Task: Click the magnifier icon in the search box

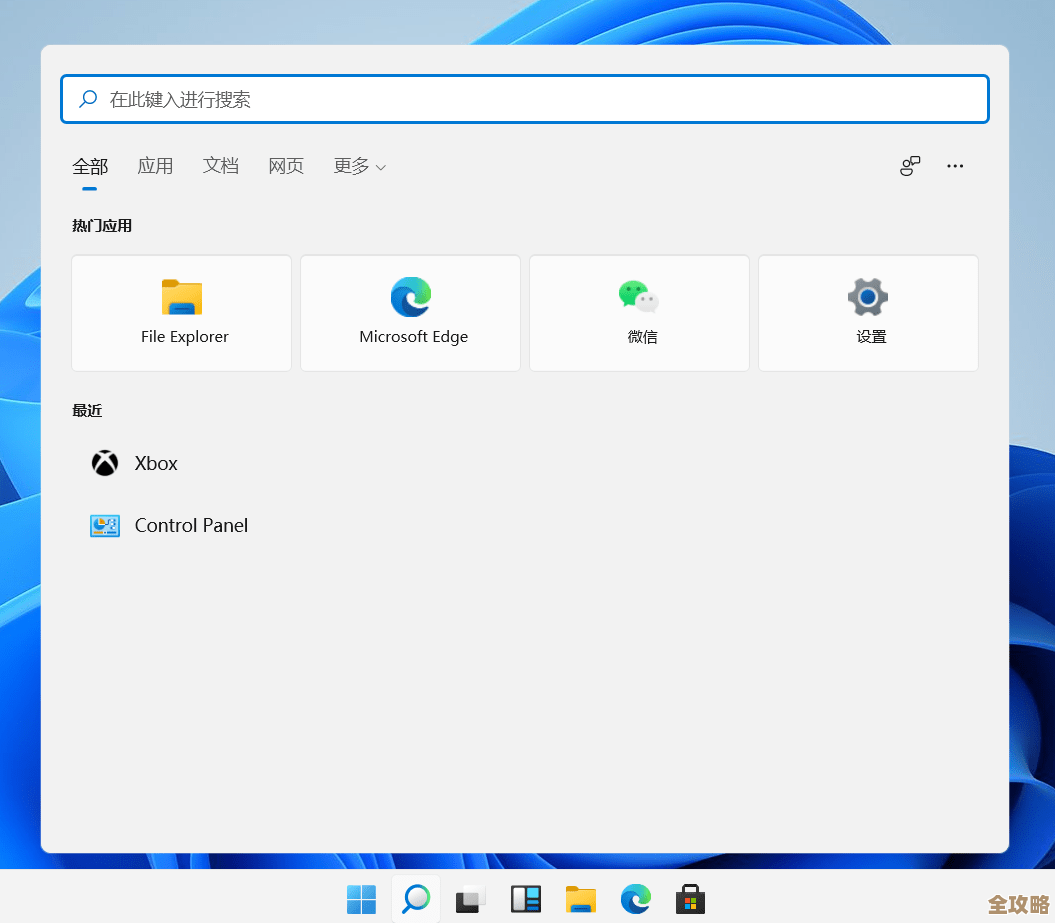Action: point(87,99)
